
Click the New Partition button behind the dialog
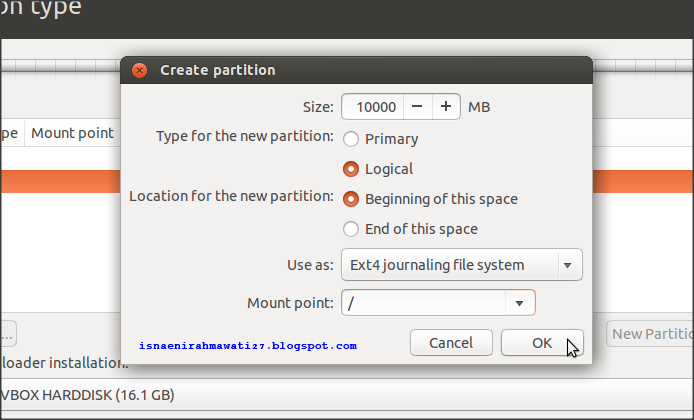click(x=652, y=334)
